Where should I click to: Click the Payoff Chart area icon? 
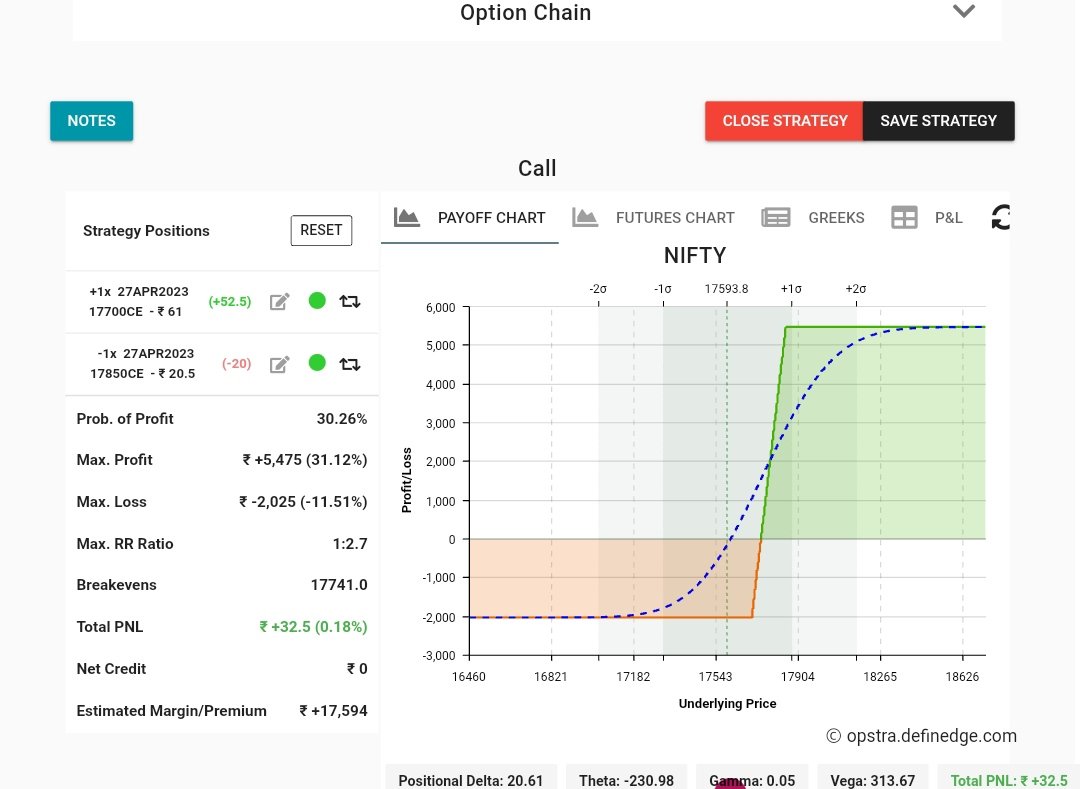click(x=406, y=218)
